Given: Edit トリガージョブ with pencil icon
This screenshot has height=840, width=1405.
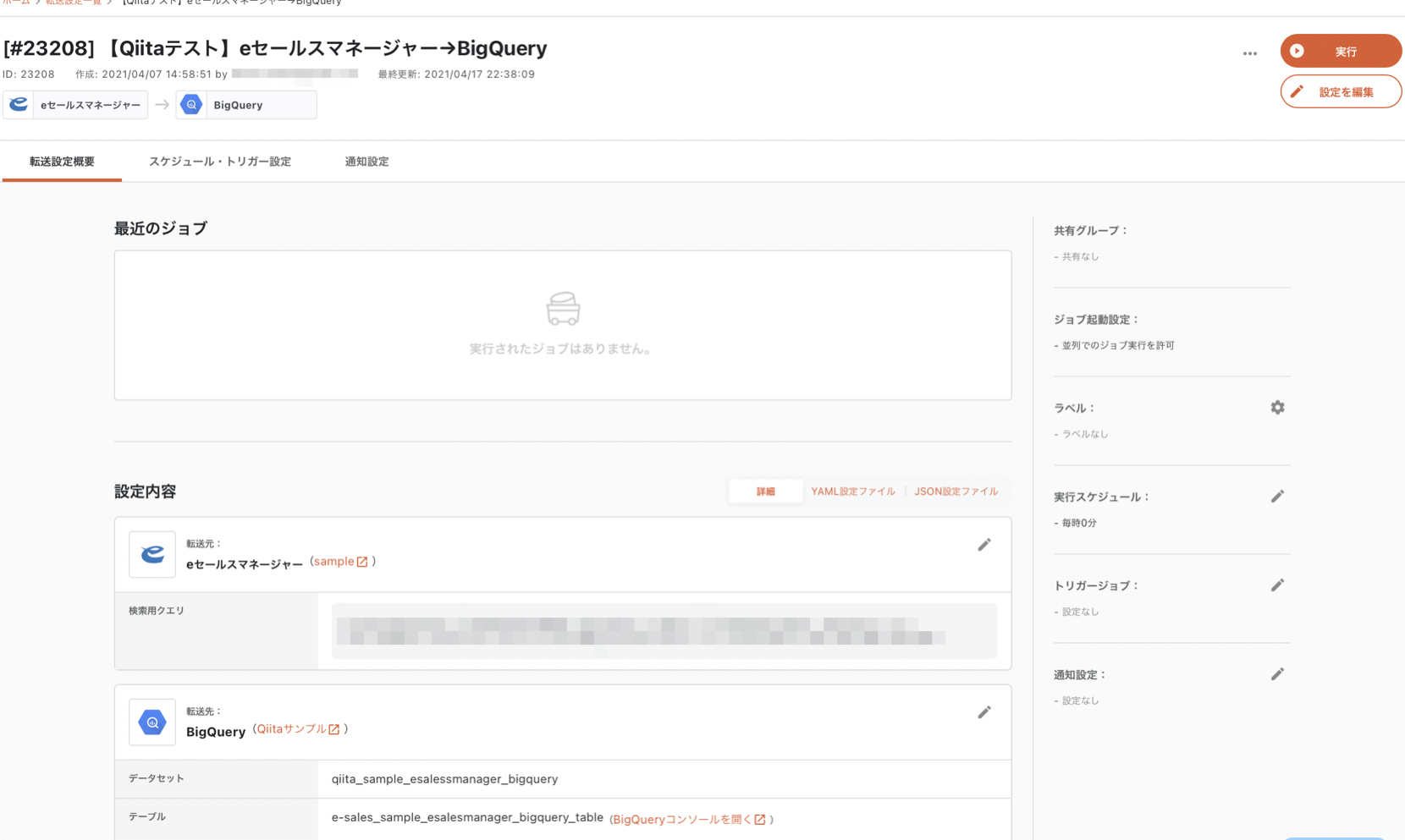Looking at the screenshot, I should pos(1277,585).
